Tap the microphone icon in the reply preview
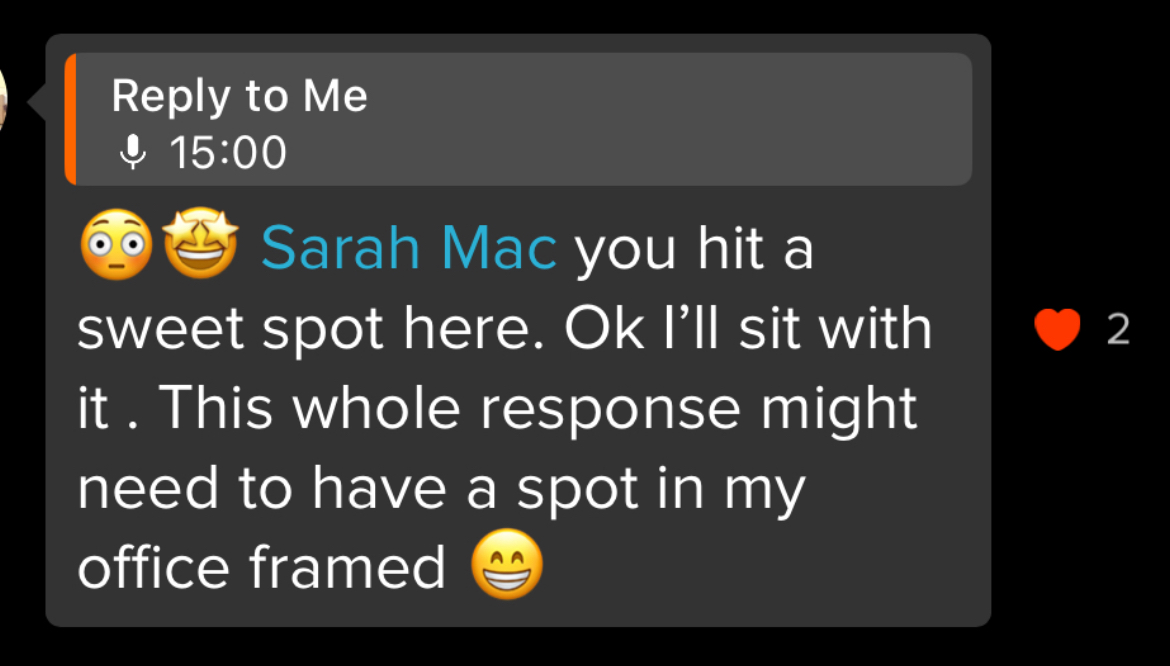The width and height of the screenshot is (1170, 666). pos(130,153)
